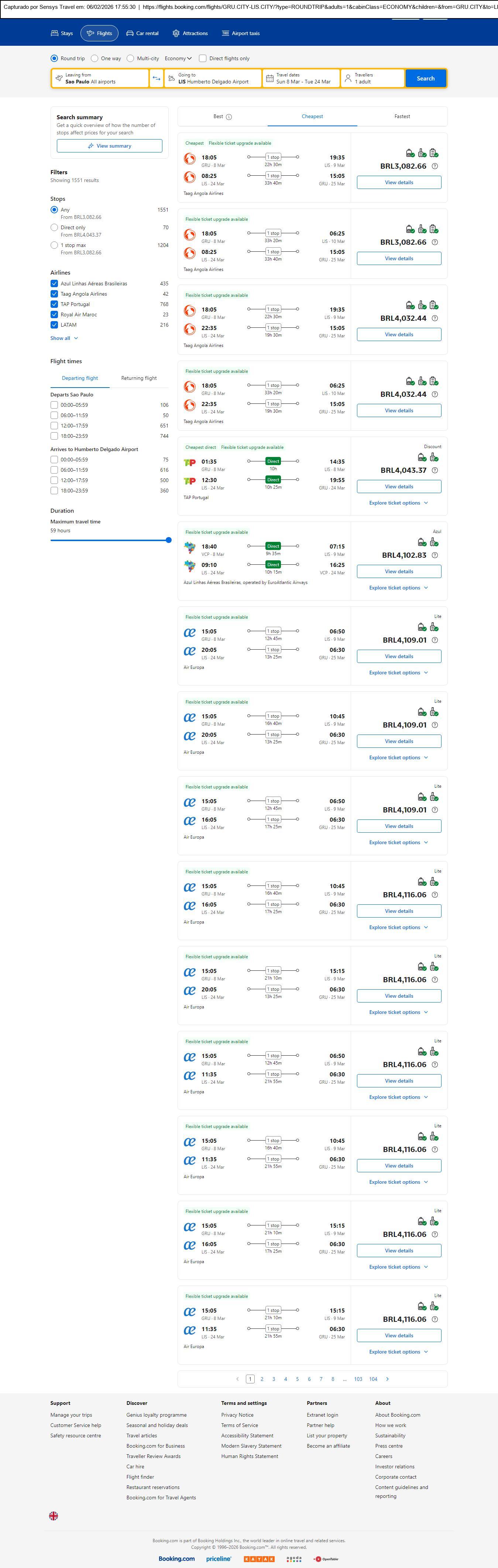The height and width of the screenshot is (1568, 498).
Task: Click the blue Search button
Action: tap(426, 79)
